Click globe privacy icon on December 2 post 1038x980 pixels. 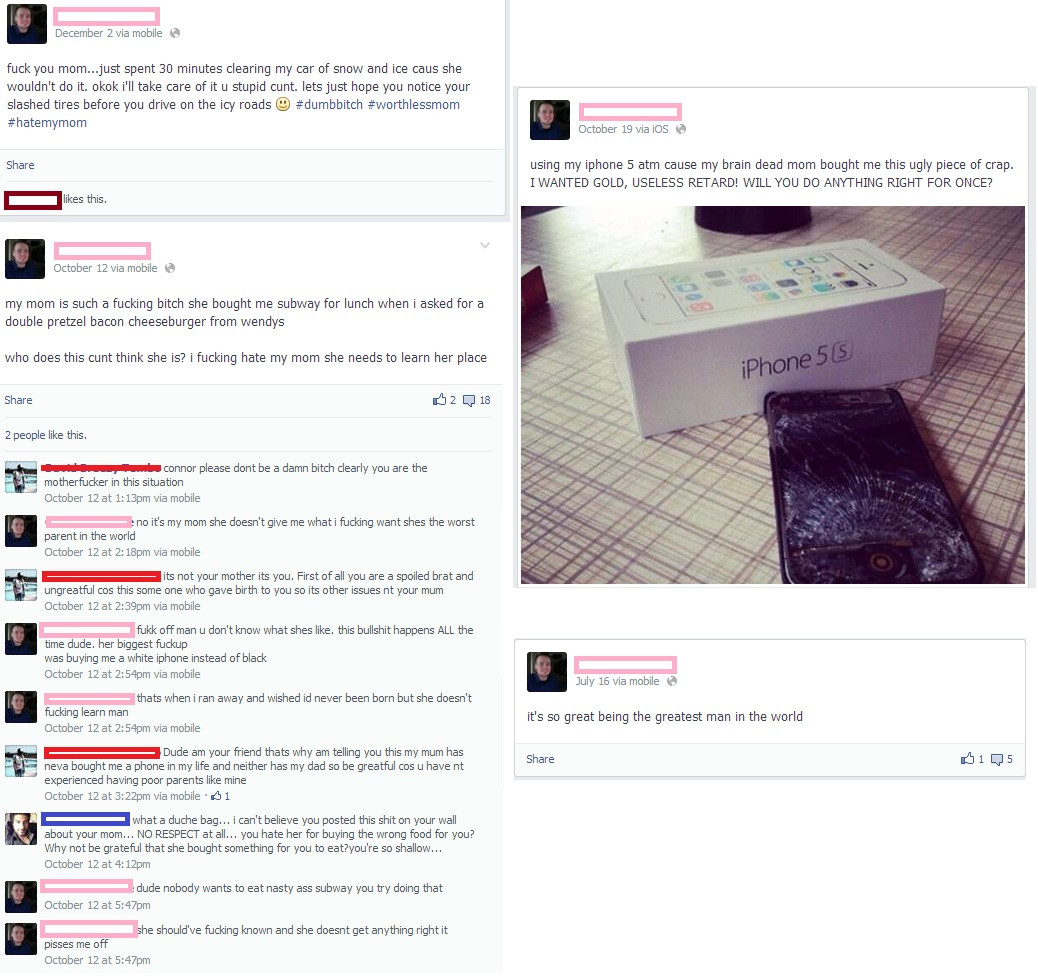(x=175, y=33)
